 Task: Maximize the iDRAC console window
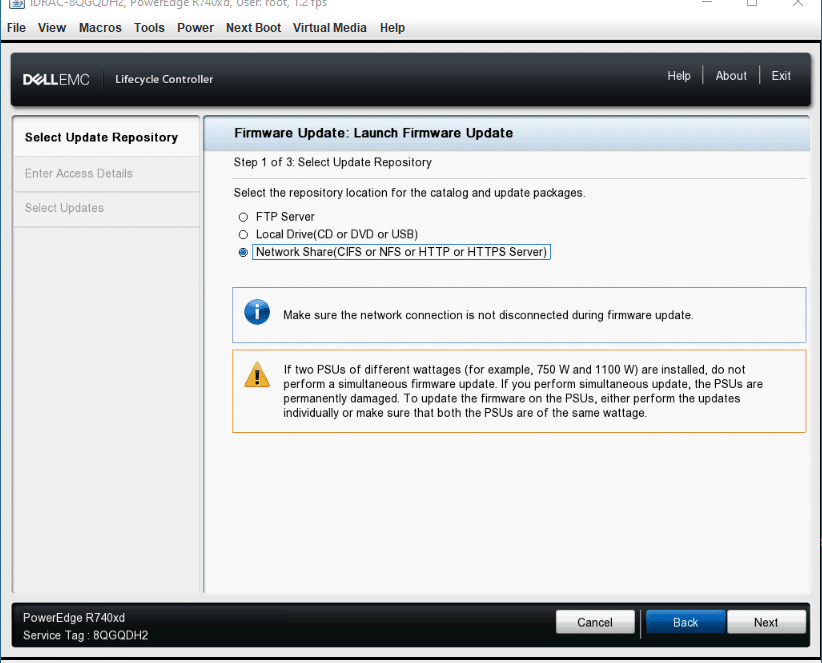(x=752, y=3)
